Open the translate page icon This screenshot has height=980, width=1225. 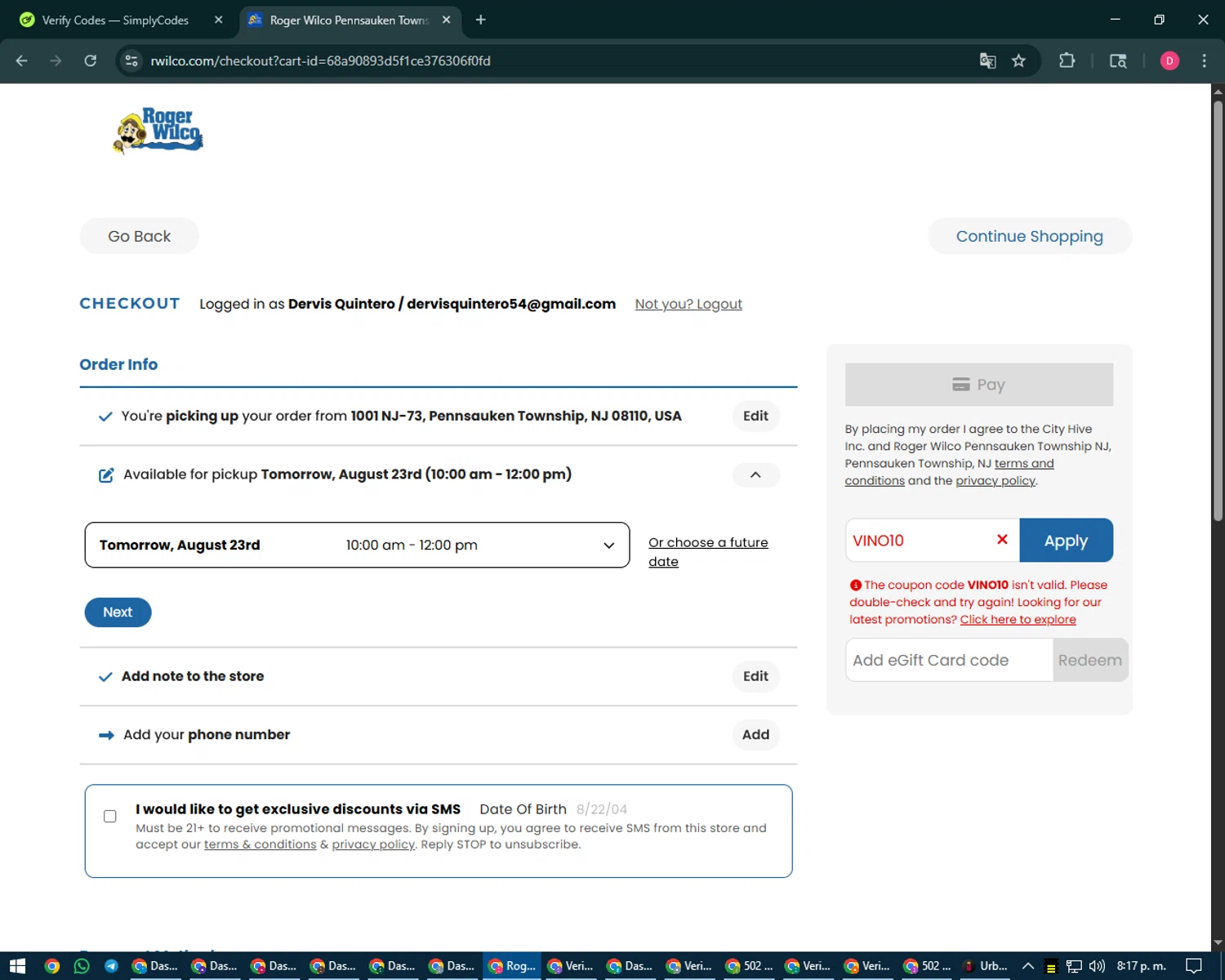[987, 60]
